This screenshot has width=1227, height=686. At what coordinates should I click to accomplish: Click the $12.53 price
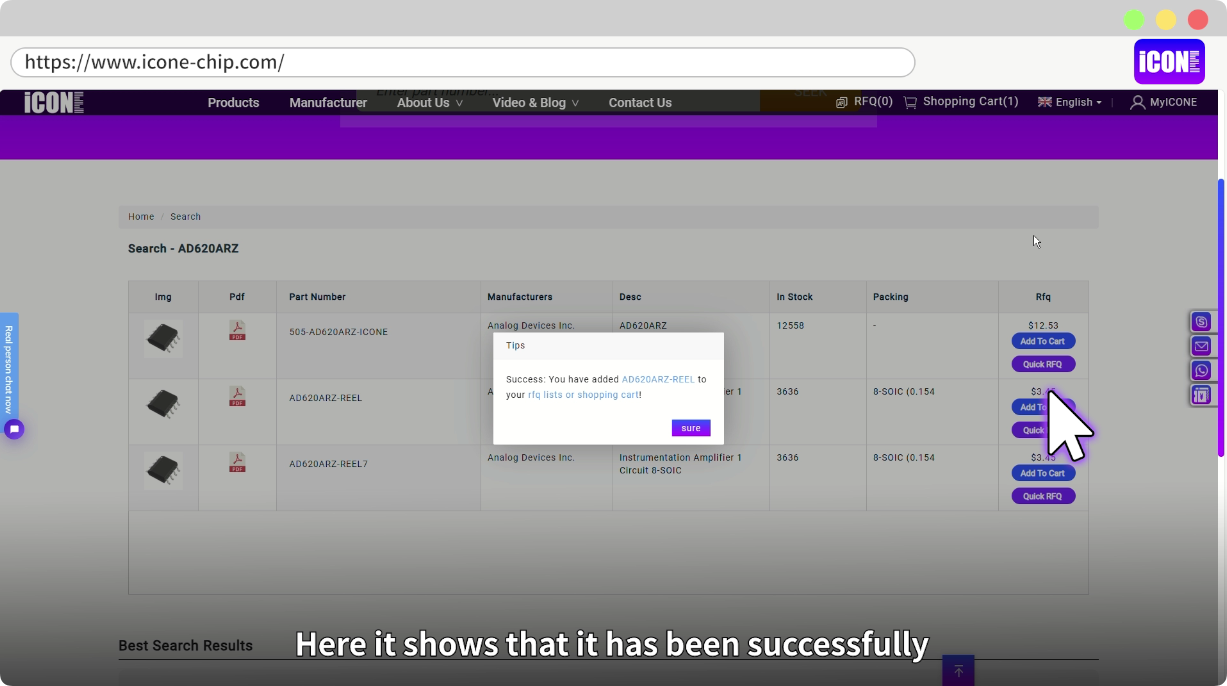pyautogui.click(x=1043, y=326)
